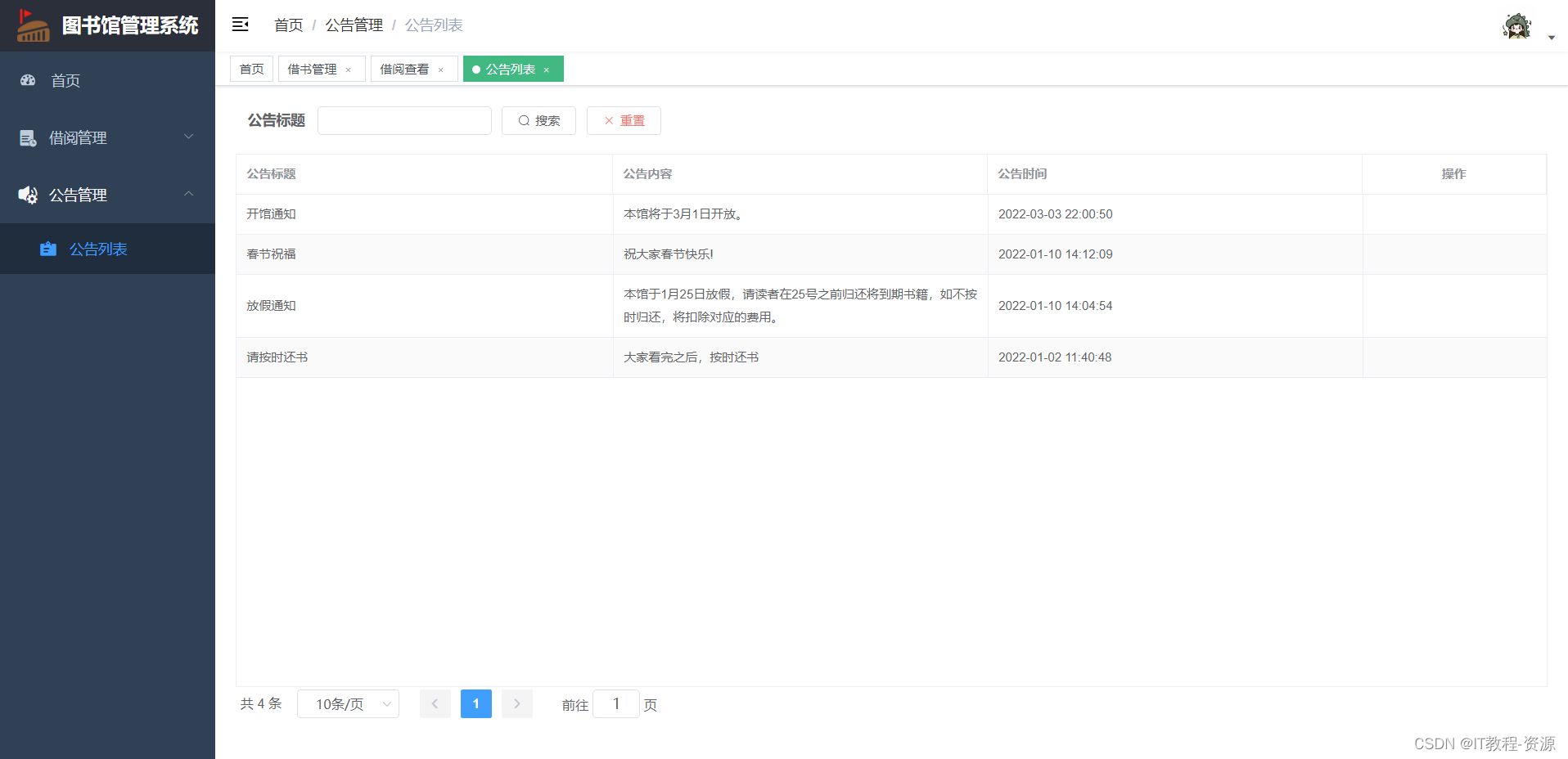Click content 本馆将于3月1日开放。
This screenshot has height=759, width=1568.
coord(683,213)
